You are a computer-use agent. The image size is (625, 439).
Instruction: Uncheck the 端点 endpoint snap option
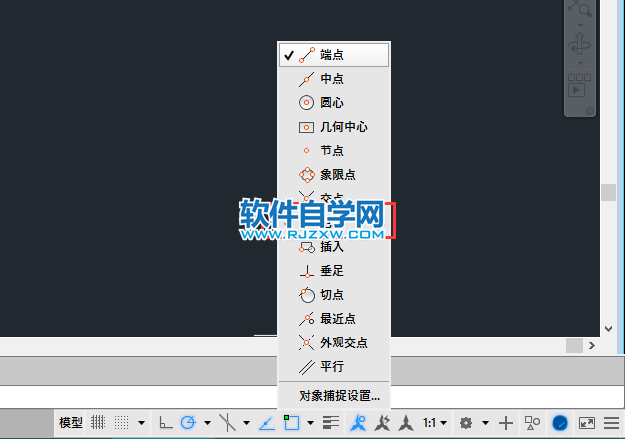[334, 55]
